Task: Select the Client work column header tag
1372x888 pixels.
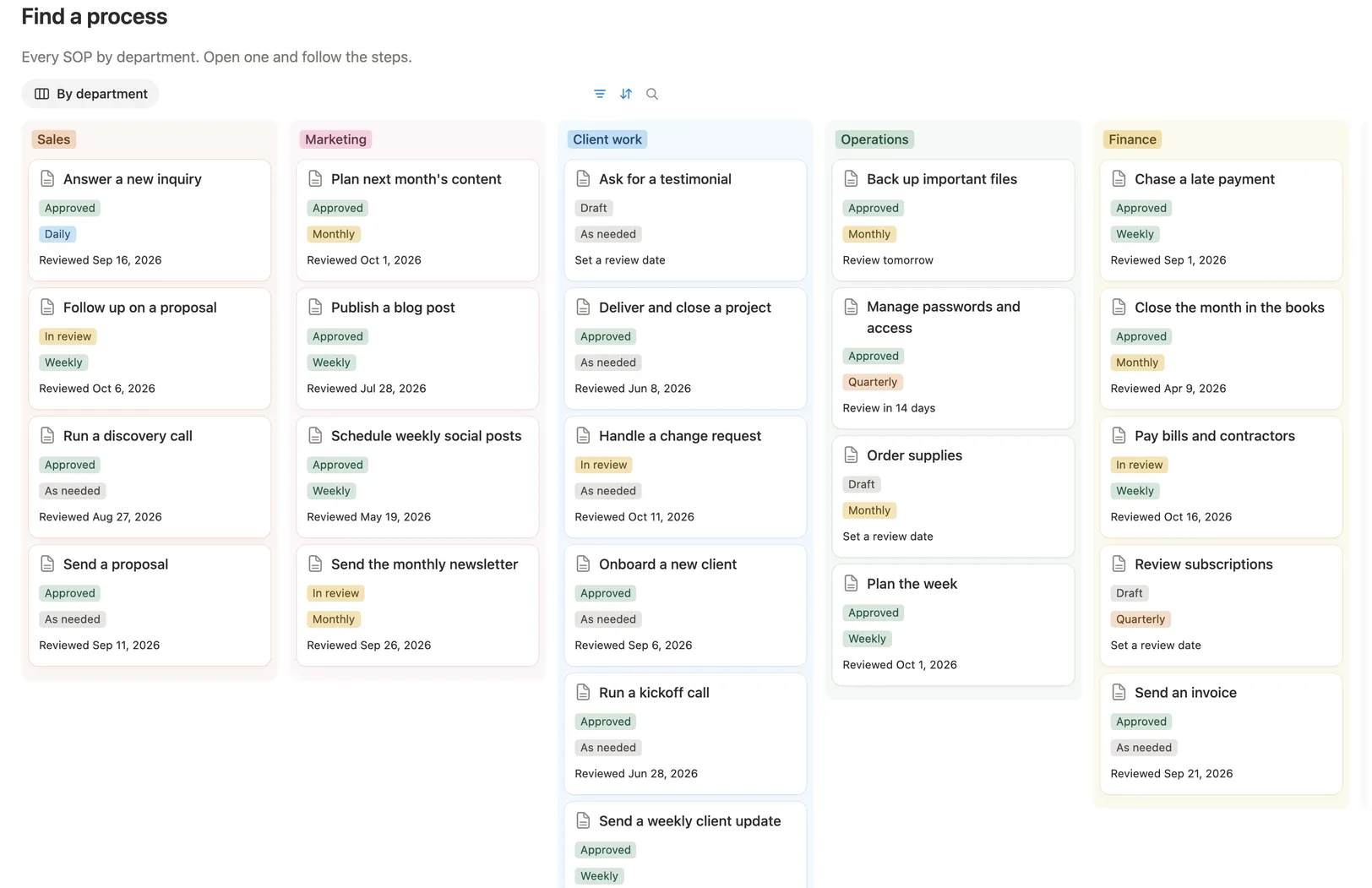Action: 607,139
